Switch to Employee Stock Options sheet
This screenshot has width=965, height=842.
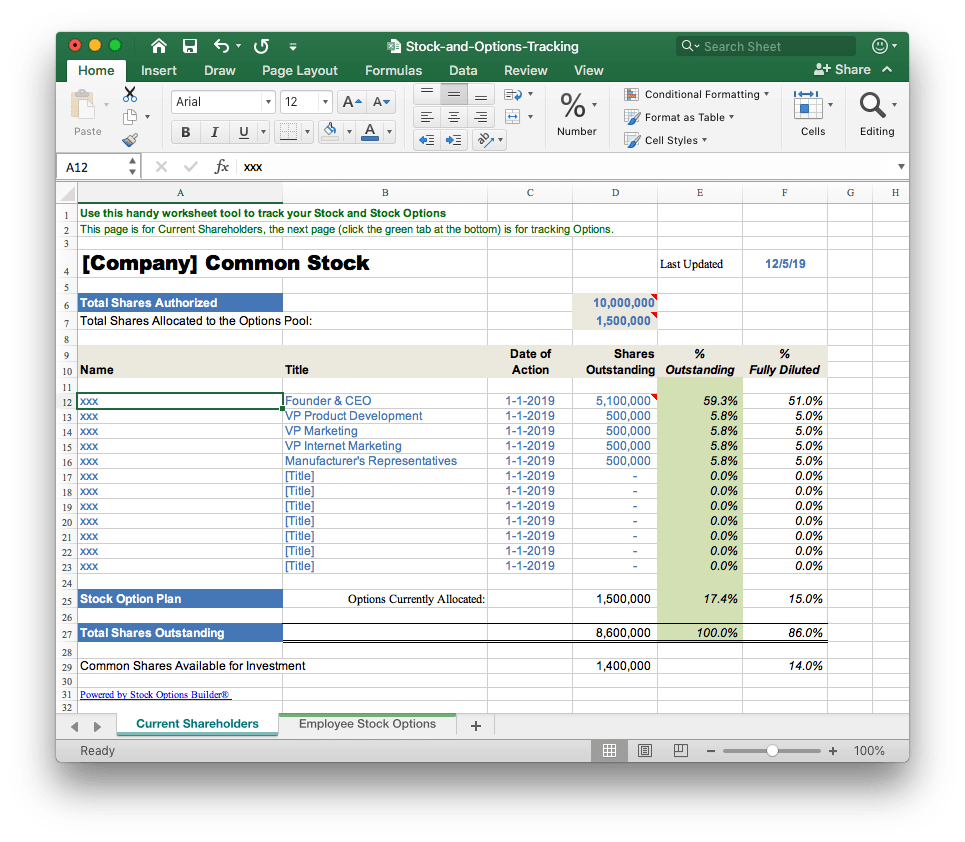pyautogui.click(x=367, y=724)
